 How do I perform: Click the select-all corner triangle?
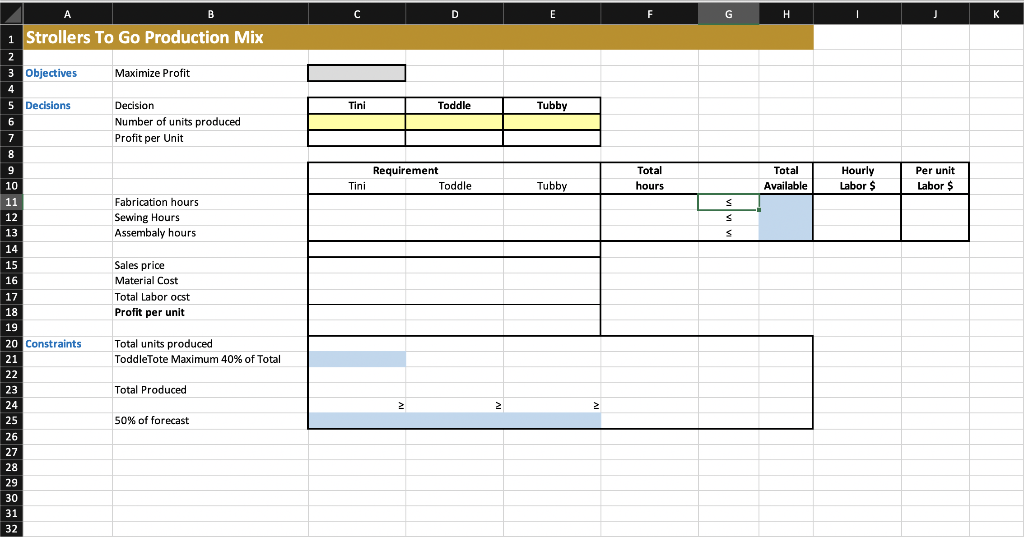(x=11, y=14)
